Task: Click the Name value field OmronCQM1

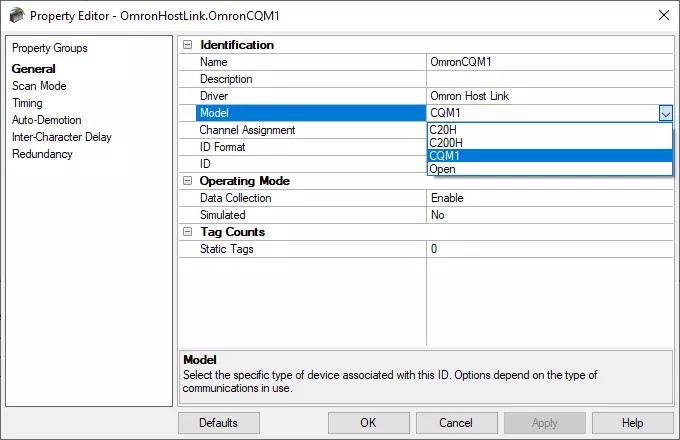Action: pos(549,62)
